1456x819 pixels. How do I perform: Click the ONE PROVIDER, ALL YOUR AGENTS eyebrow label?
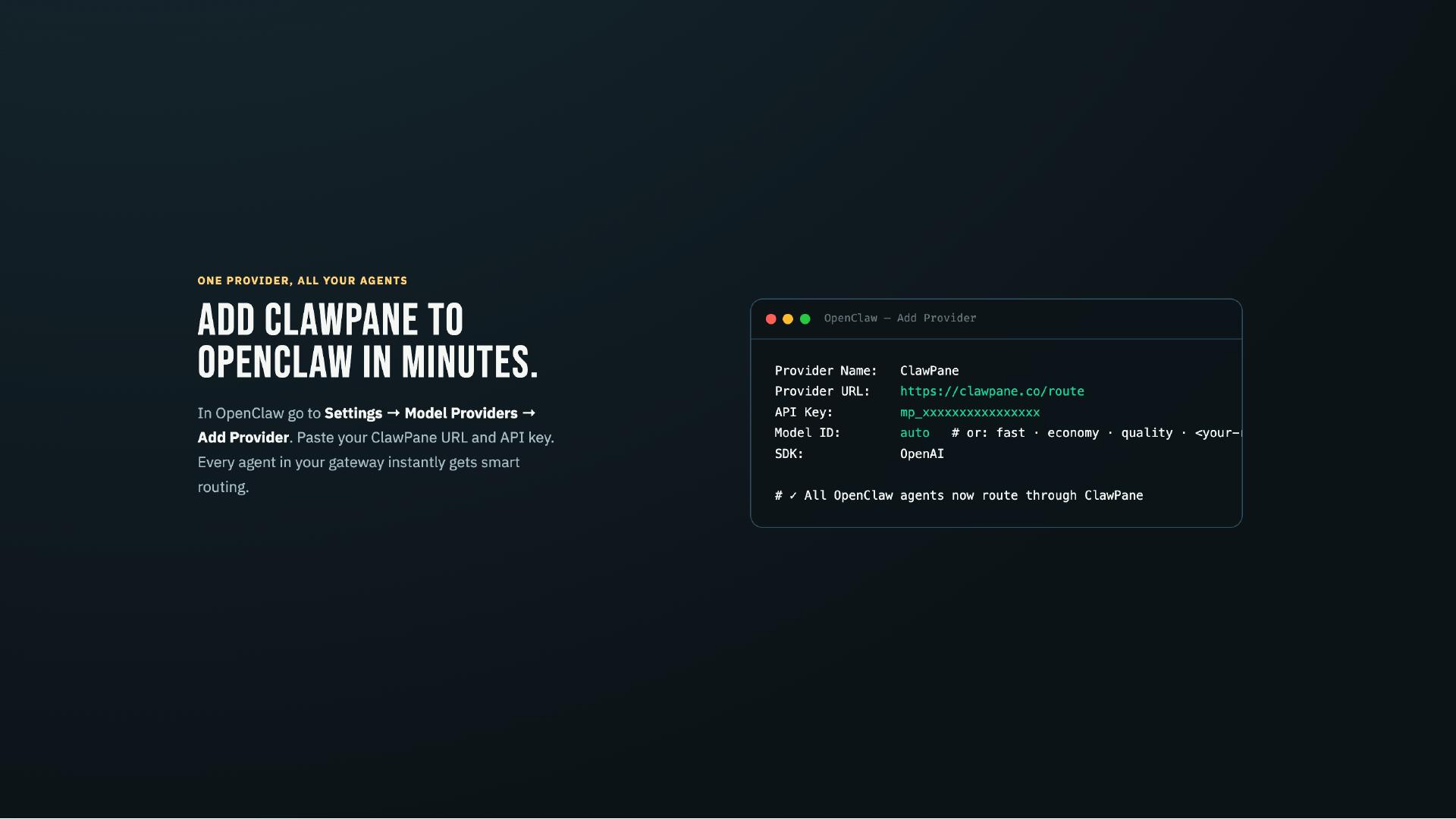[301, 281]
